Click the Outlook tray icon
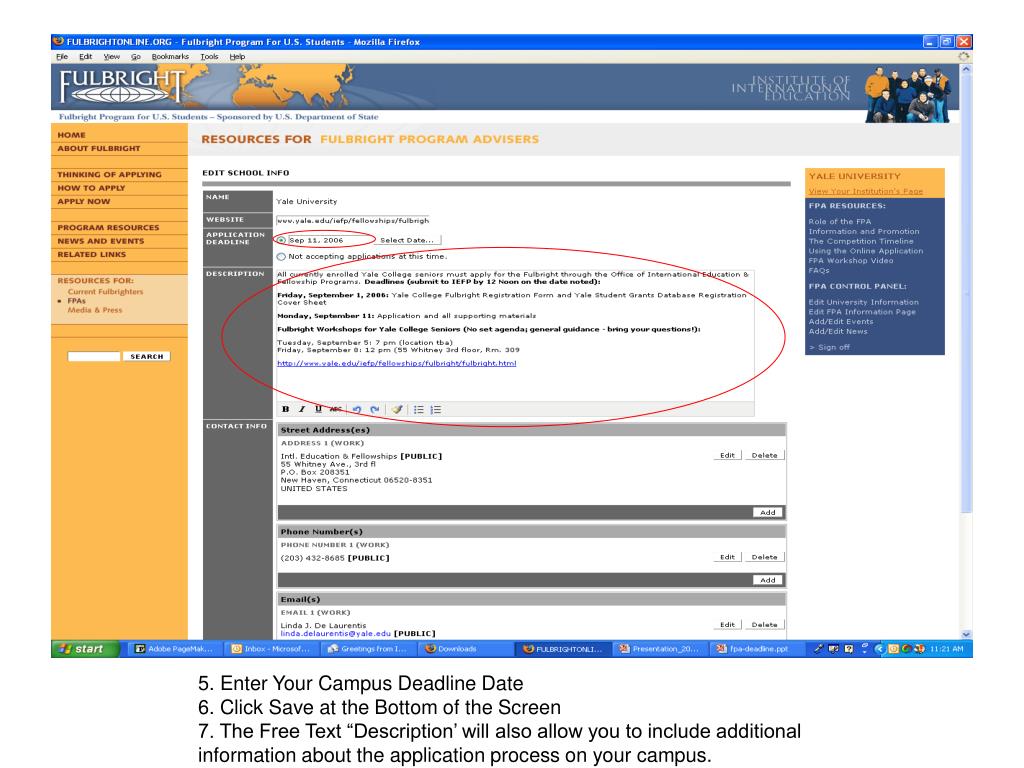The height and width of the screenshot is (768, 1024). pyautogui.click(x=893, y=648)
